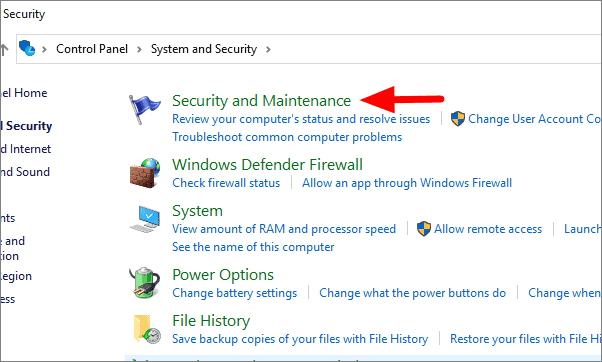This screenshot has height=362, width=602.
Task: Click the Security and Maintenance flag icon
Action: pos(144,109)
